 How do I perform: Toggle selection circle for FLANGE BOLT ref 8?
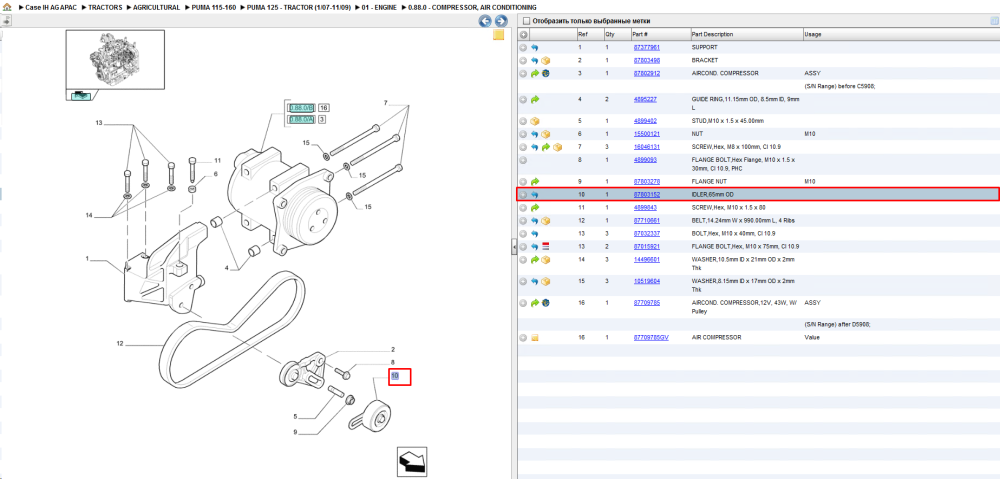pos(523,159)
